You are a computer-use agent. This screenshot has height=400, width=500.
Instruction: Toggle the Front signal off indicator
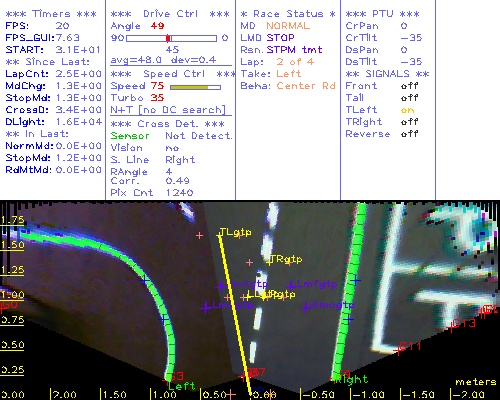409,86
